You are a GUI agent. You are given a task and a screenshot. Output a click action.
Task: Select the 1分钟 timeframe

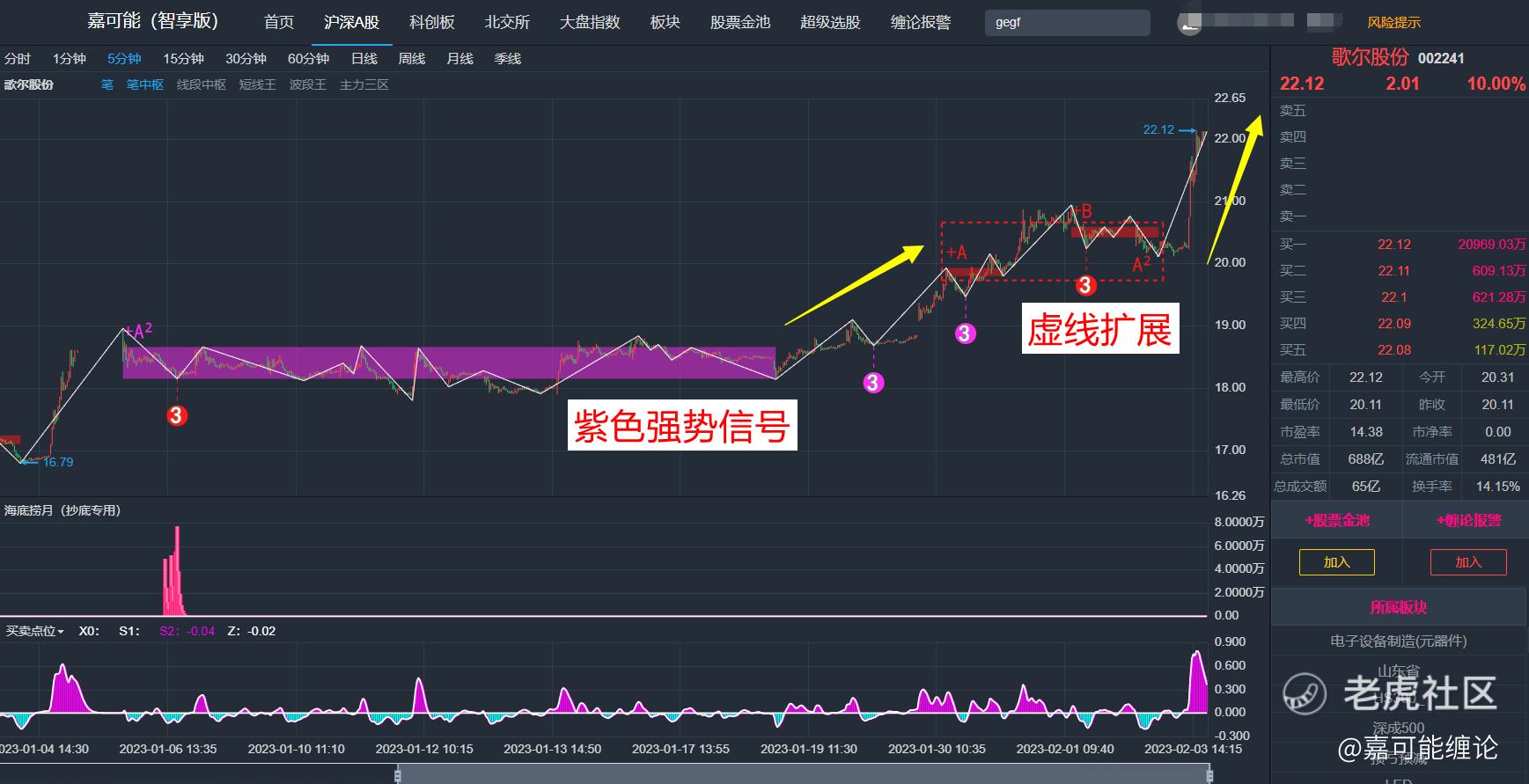(x=70, y=59)
